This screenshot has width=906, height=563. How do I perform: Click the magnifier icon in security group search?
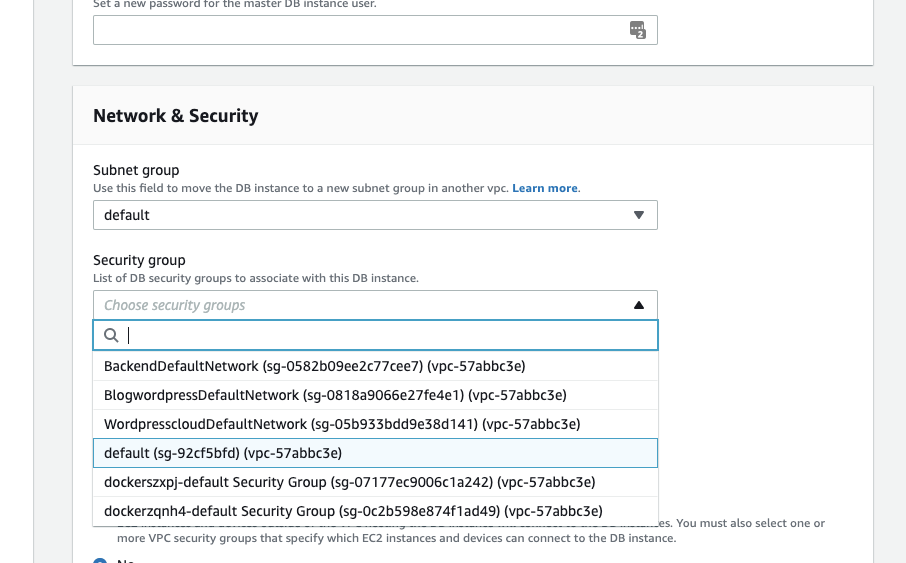[111, 336]
